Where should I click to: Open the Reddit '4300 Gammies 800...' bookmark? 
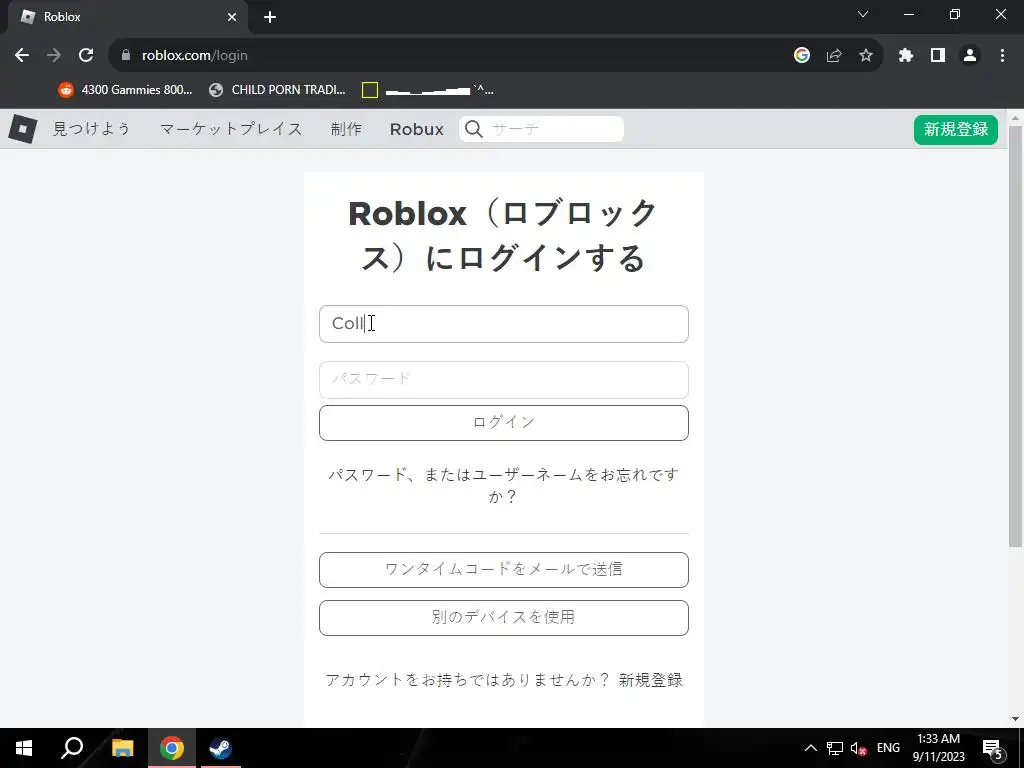coord(126,90)
